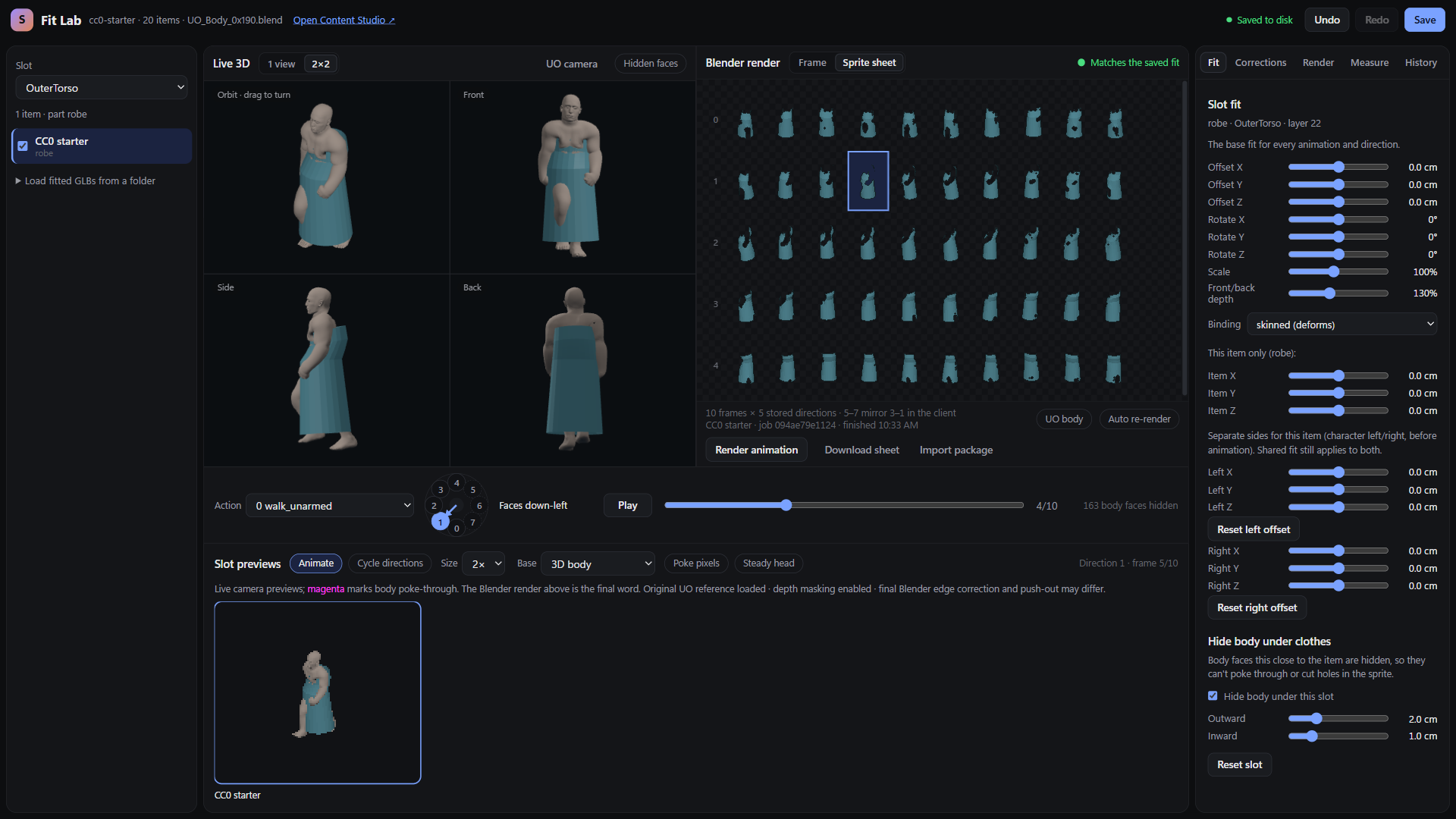Viewport: 1456px width, 819px height.
Task: Toggle the CC0 starter item checkbox
Action: pos(23,146)
